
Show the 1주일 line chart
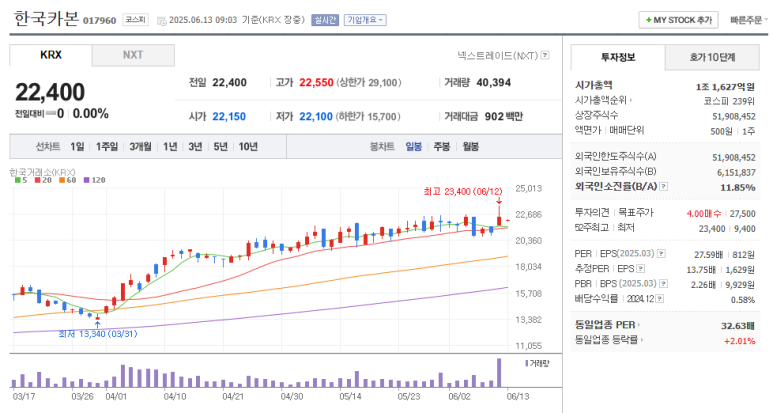[107, 146]
